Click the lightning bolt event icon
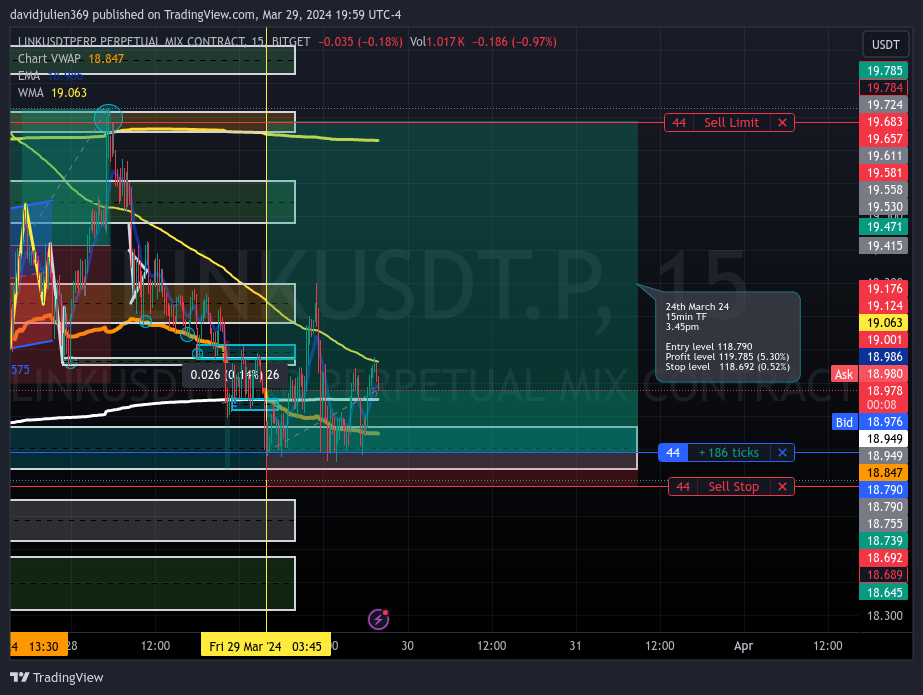The width and height of the screenshot is (923, 695). pos(379,619)
